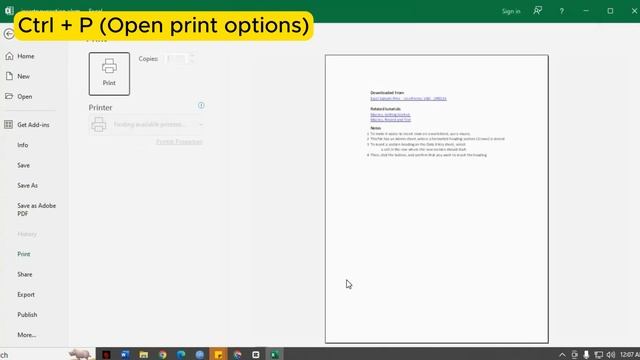This screenshot has width=640, height=360.
Task: Open the Home page in backstage menu
Action: [x=25, y=56]
